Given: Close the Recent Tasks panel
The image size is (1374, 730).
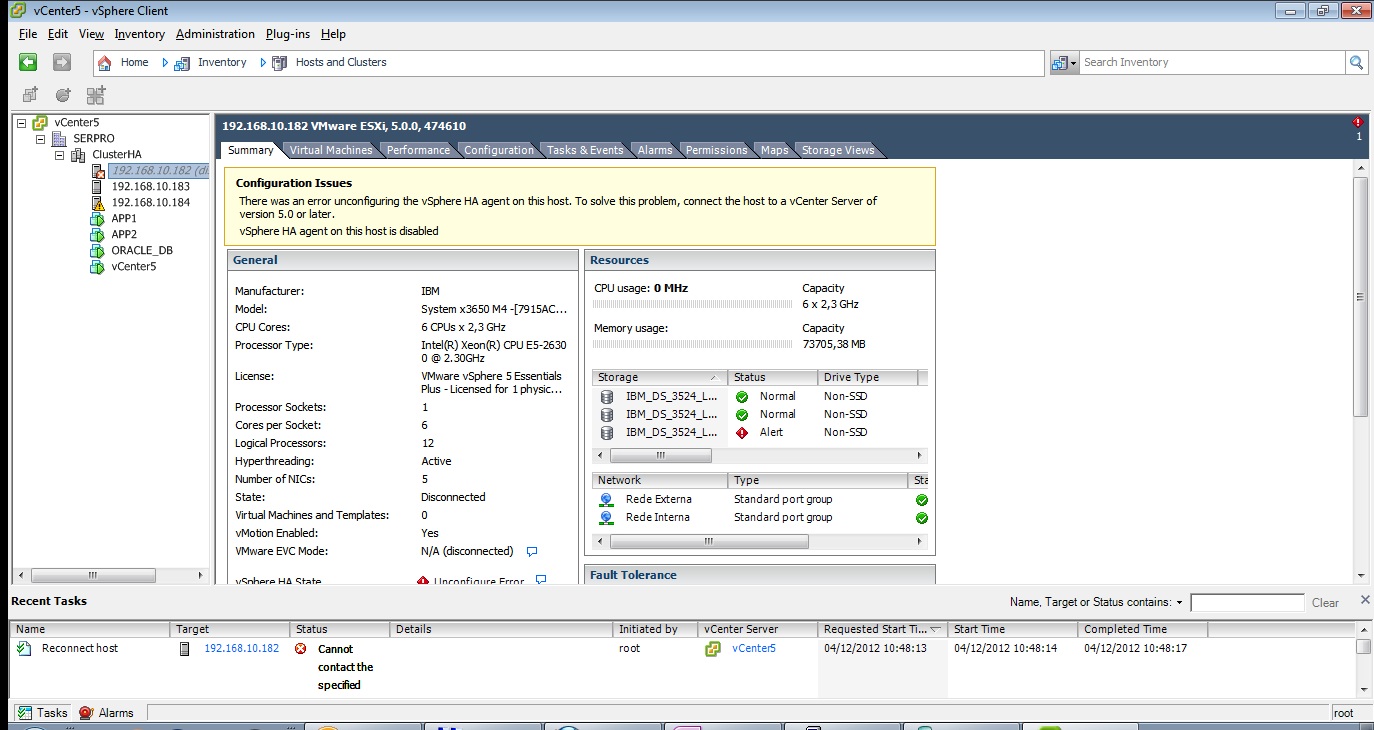Looking at the screenshot, I should tap(1365, 600).
